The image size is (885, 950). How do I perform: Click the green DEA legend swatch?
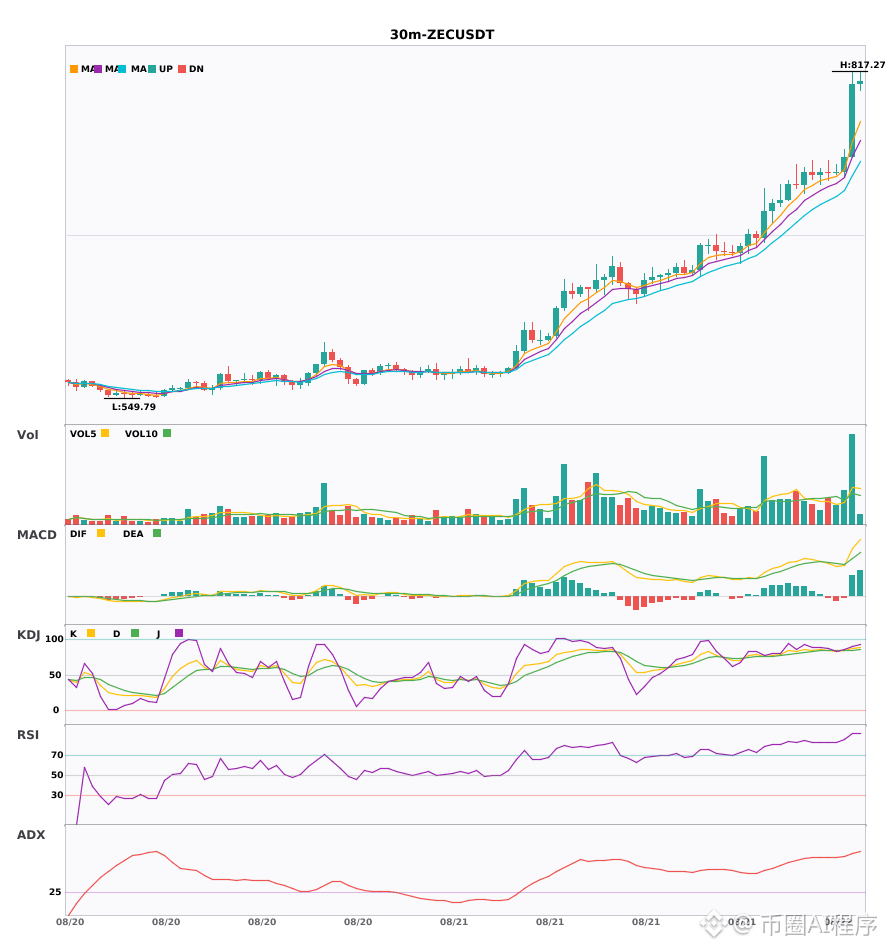(157, 533)
